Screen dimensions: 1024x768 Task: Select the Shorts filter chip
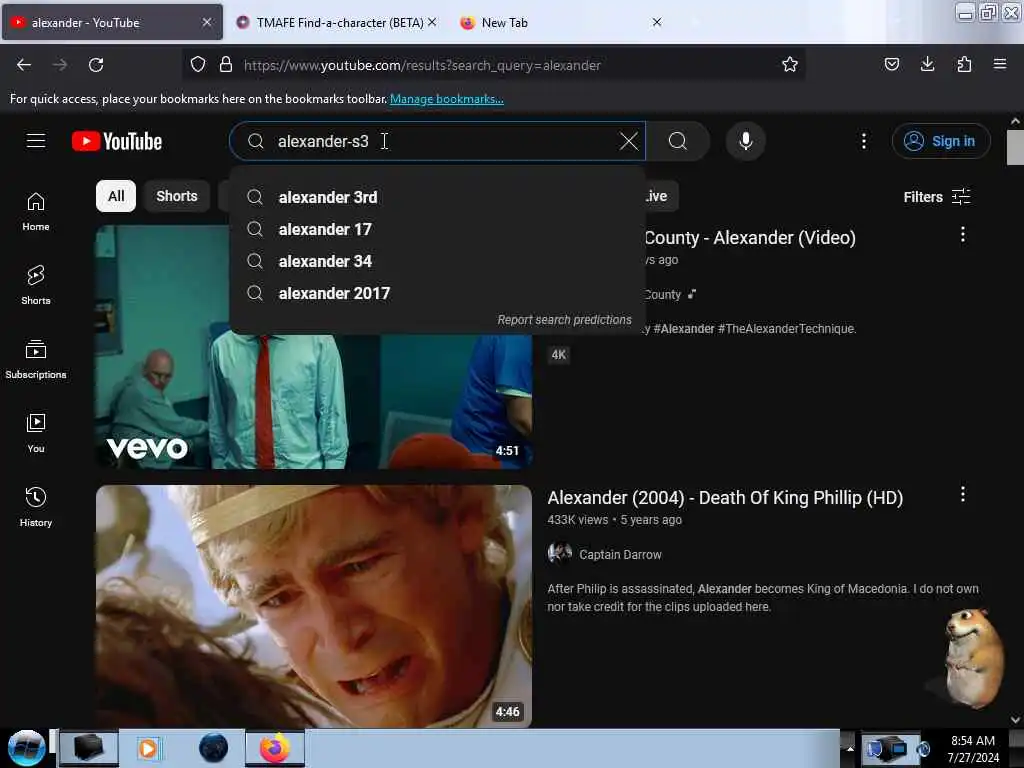click(176, 196)
